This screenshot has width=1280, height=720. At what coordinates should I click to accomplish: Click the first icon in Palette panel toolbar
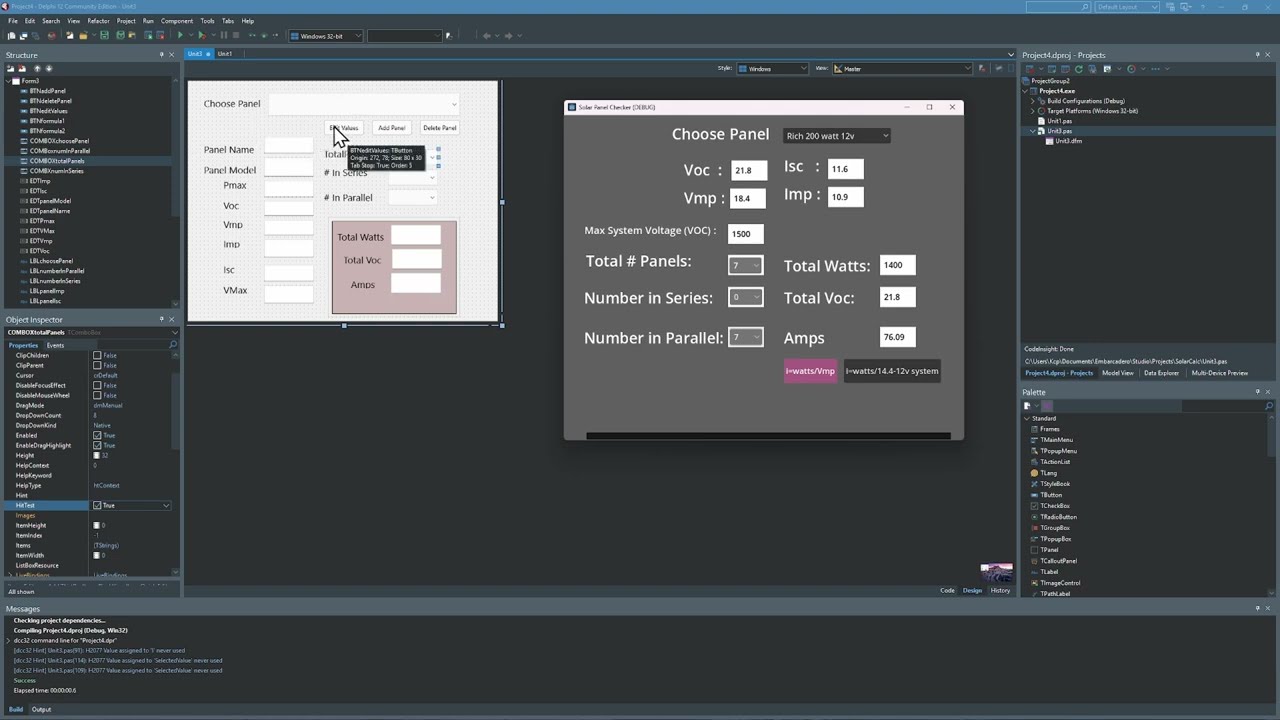coord(1027,406)
